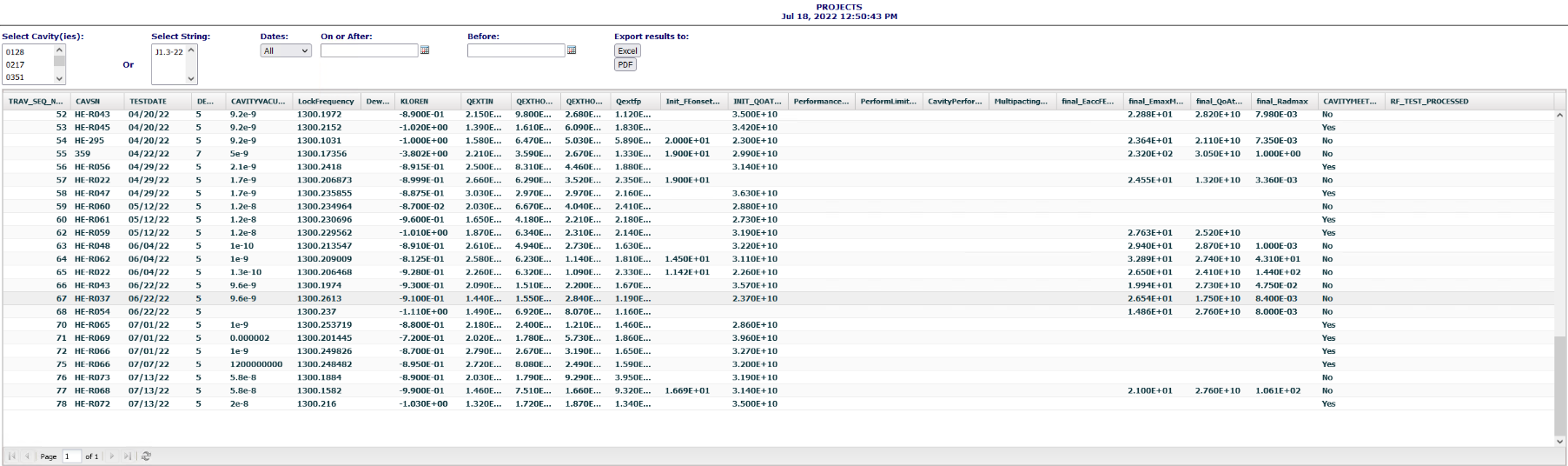Open the Dates dropdown set to All
The width and height of the screenshot is (1568, 466).
click(286, 51)
